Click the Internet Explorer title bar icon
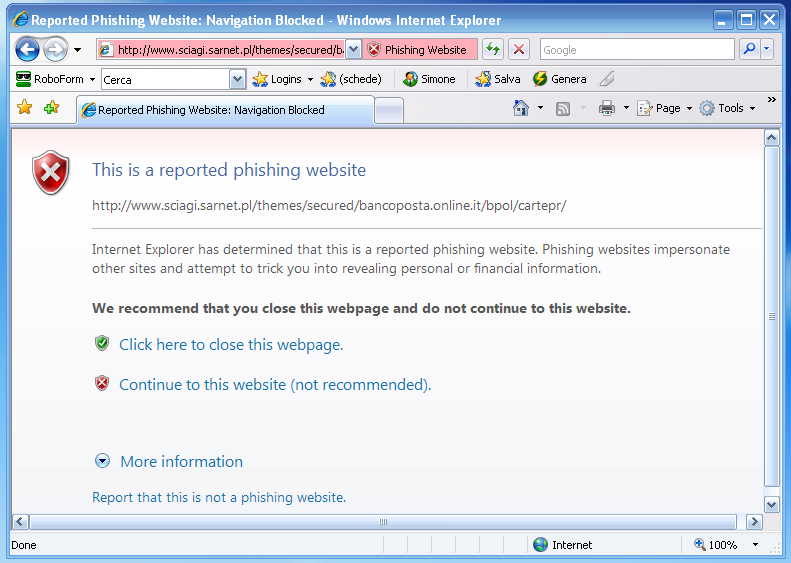 pyautogui.click(x=21, y=20)
